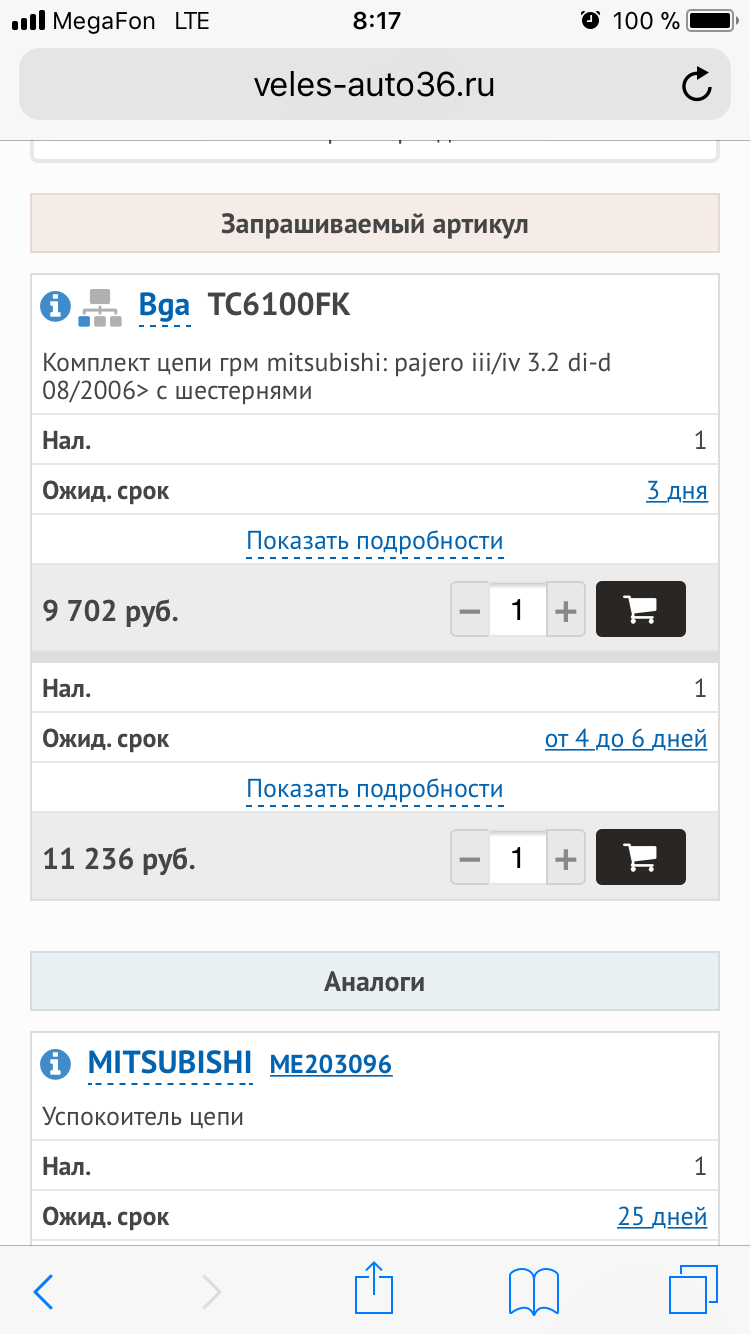Expand Показать подробности for the 9 702 руб. offer
The image size is (750, 1334).
pos(375,541)
